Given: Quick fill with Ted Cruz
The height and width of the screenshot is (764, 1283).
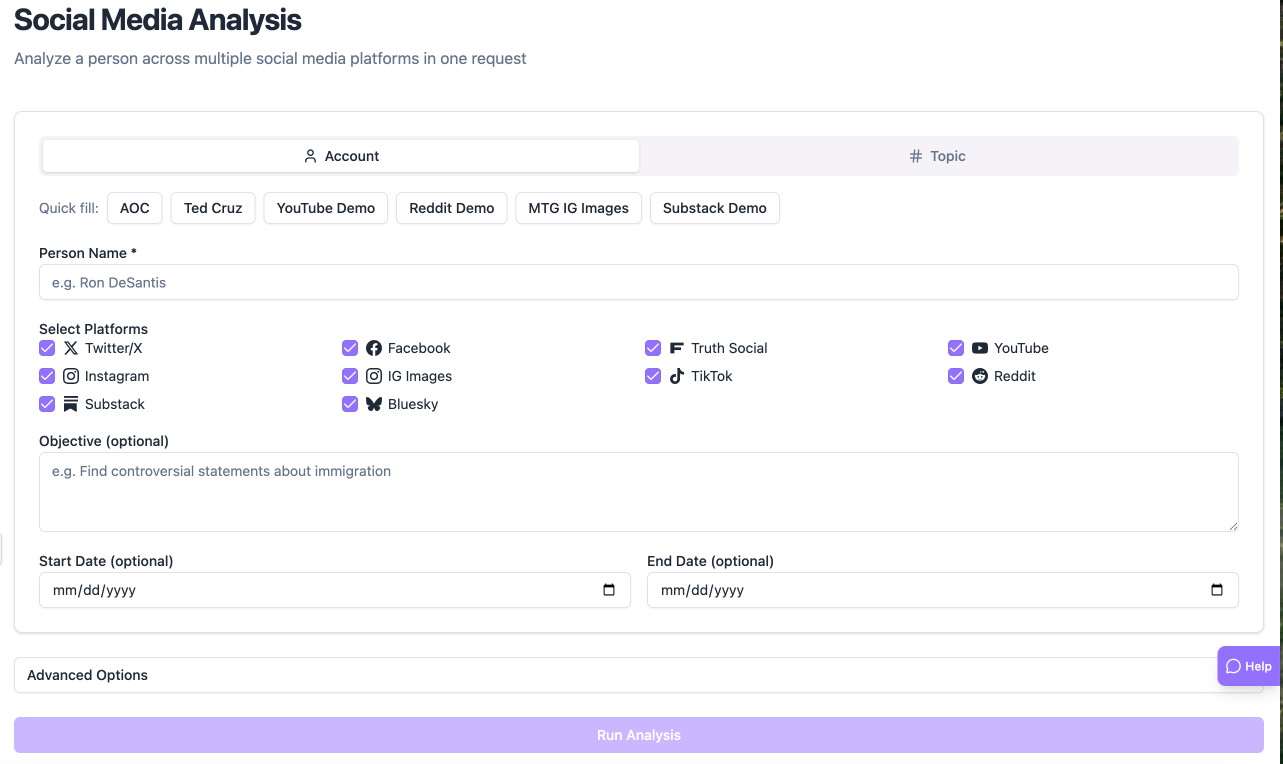Looking at the screenshot, I should click(x=213, y=208).
